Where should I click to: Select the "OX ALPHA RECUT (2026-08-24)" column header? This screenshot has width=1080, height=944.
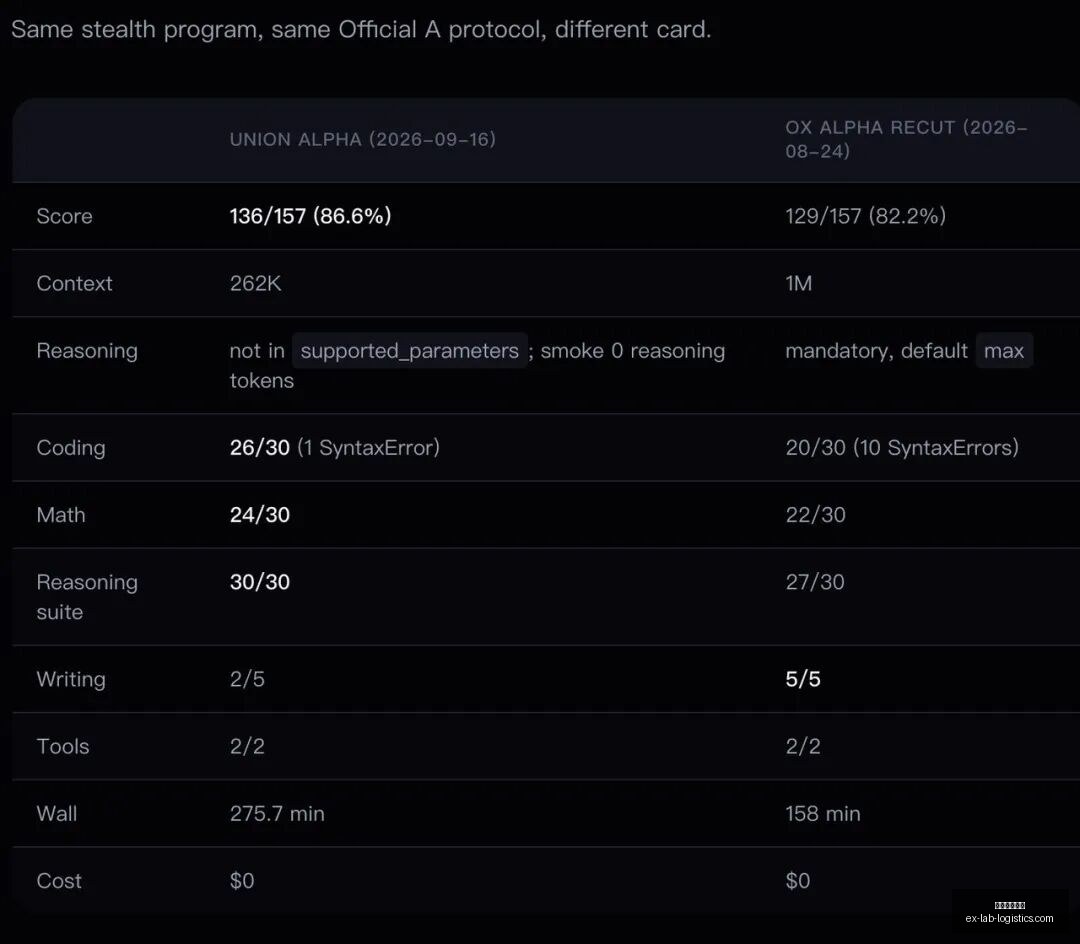point(906,139)
